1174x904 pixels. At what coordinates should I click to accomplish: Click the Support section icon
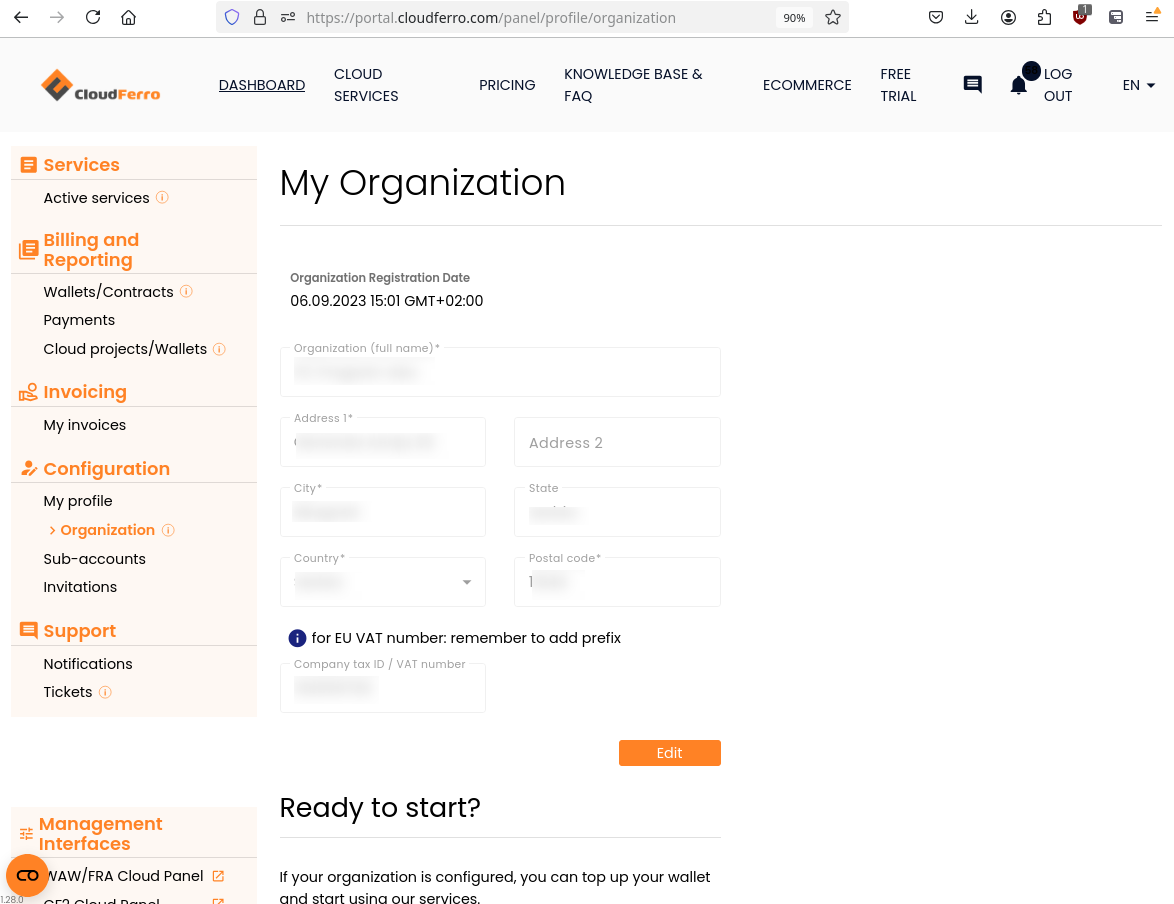[x=27, y=630]
